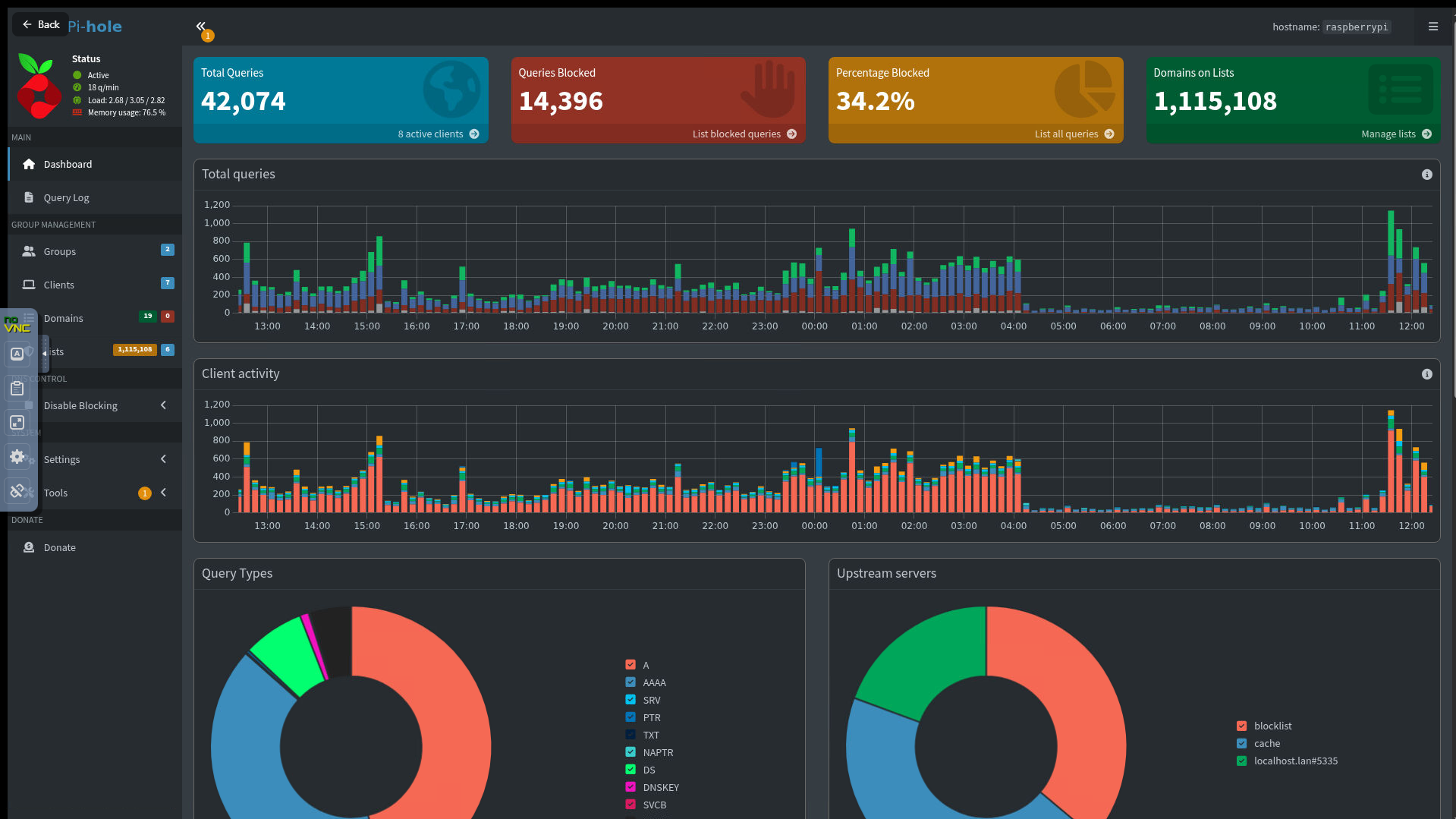Uncheck the AAAA query type checkbox
This screenshot has height=819, width=1456.
coord(631,682)
